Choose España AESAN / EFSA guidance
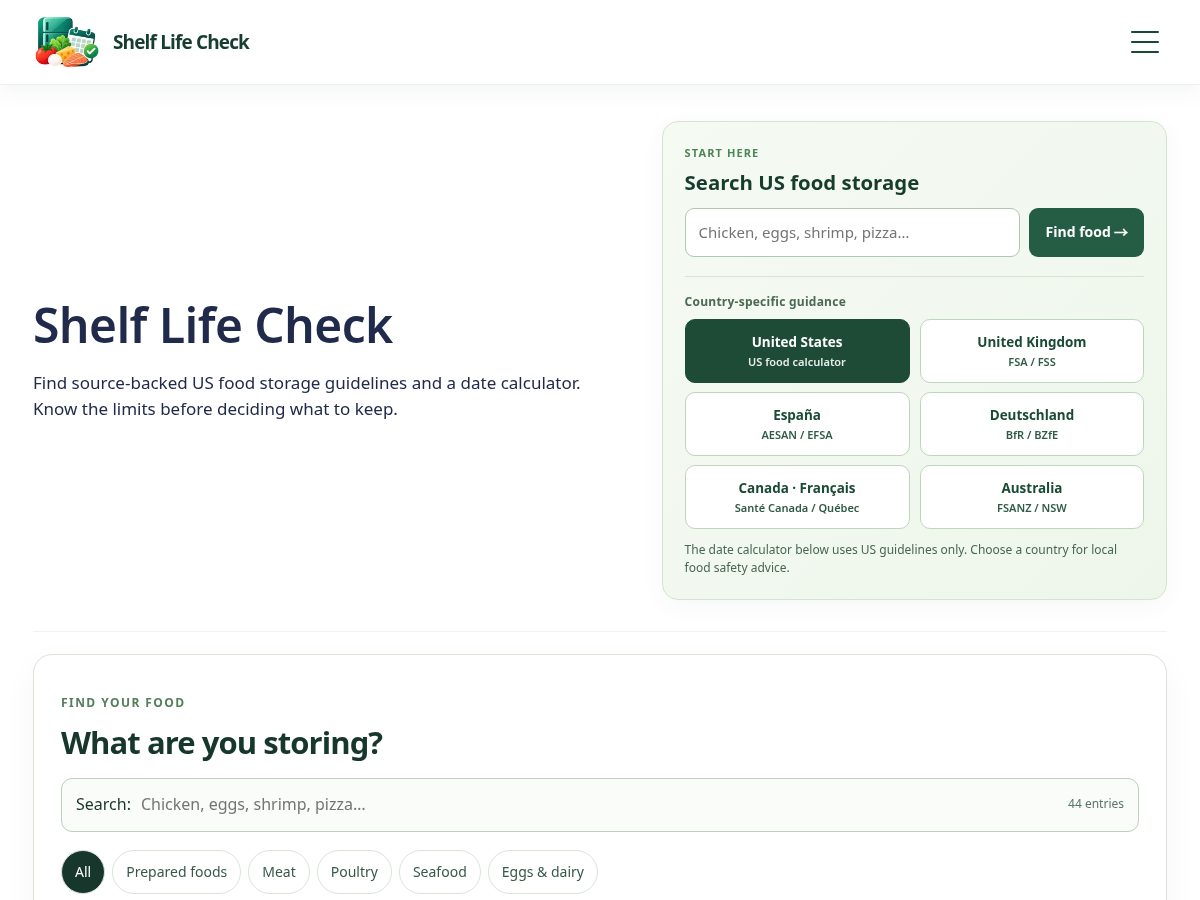Viewport: 1200px width, 900px height. coord(797,424)
